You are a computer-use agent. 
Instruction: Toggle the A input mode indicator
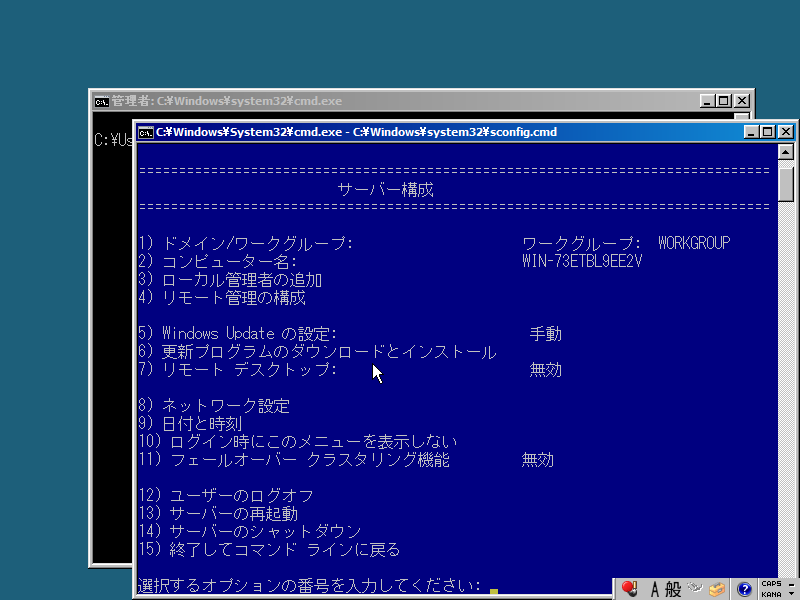click(655, 587)
